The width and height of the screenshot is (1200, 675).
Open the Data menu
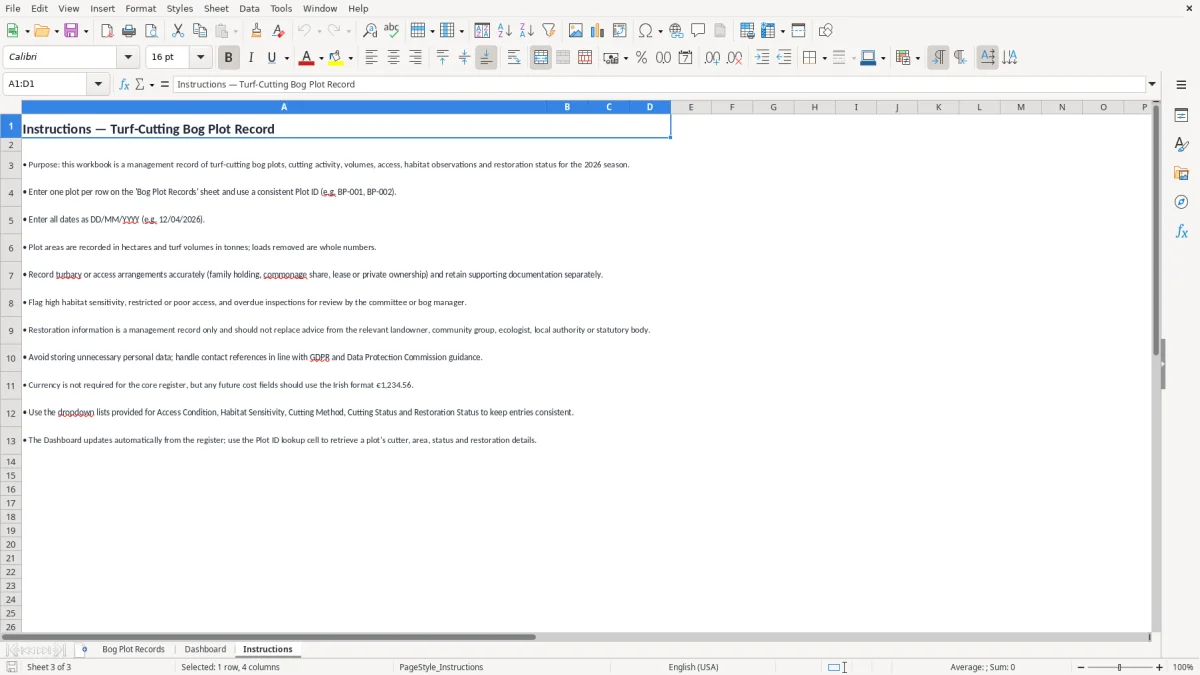tap(249, 8)
